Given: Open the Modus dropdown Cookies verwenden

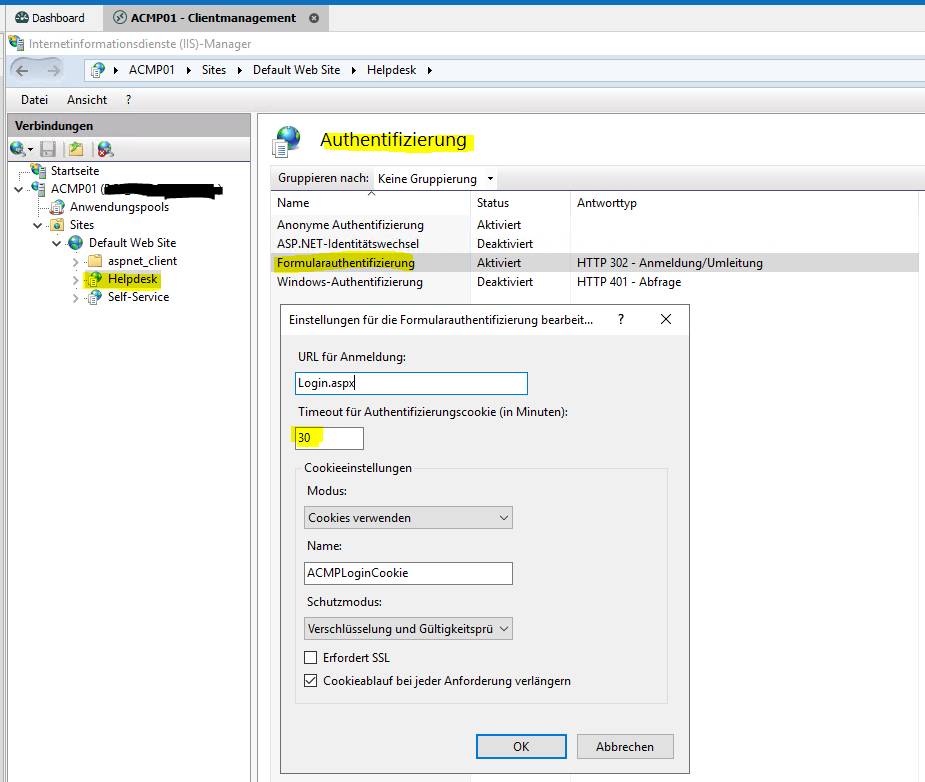Looking at the screenshot, I should pyautogui.click(x=408, y=517).
